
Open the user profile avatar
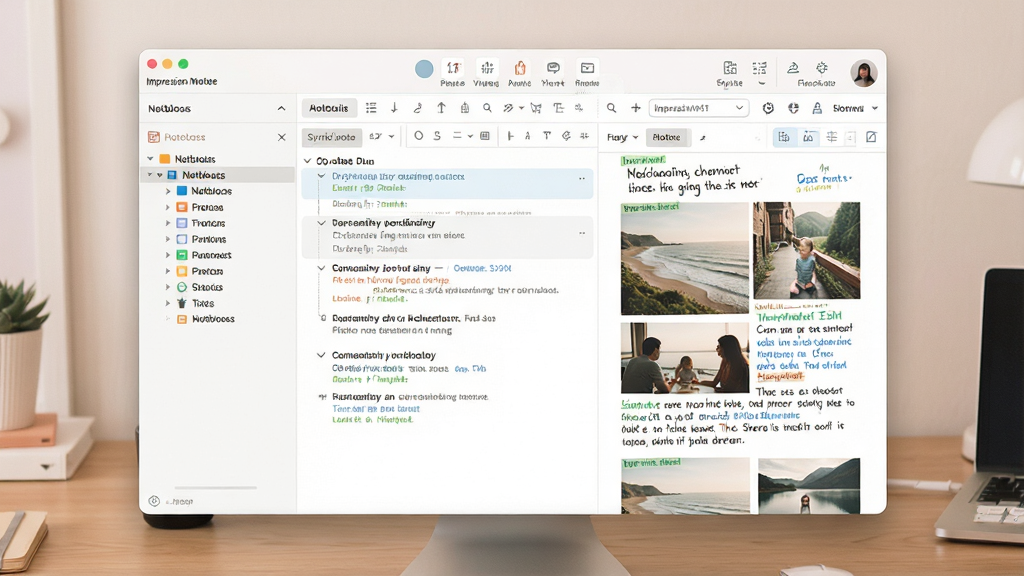[x=863, y=73]
